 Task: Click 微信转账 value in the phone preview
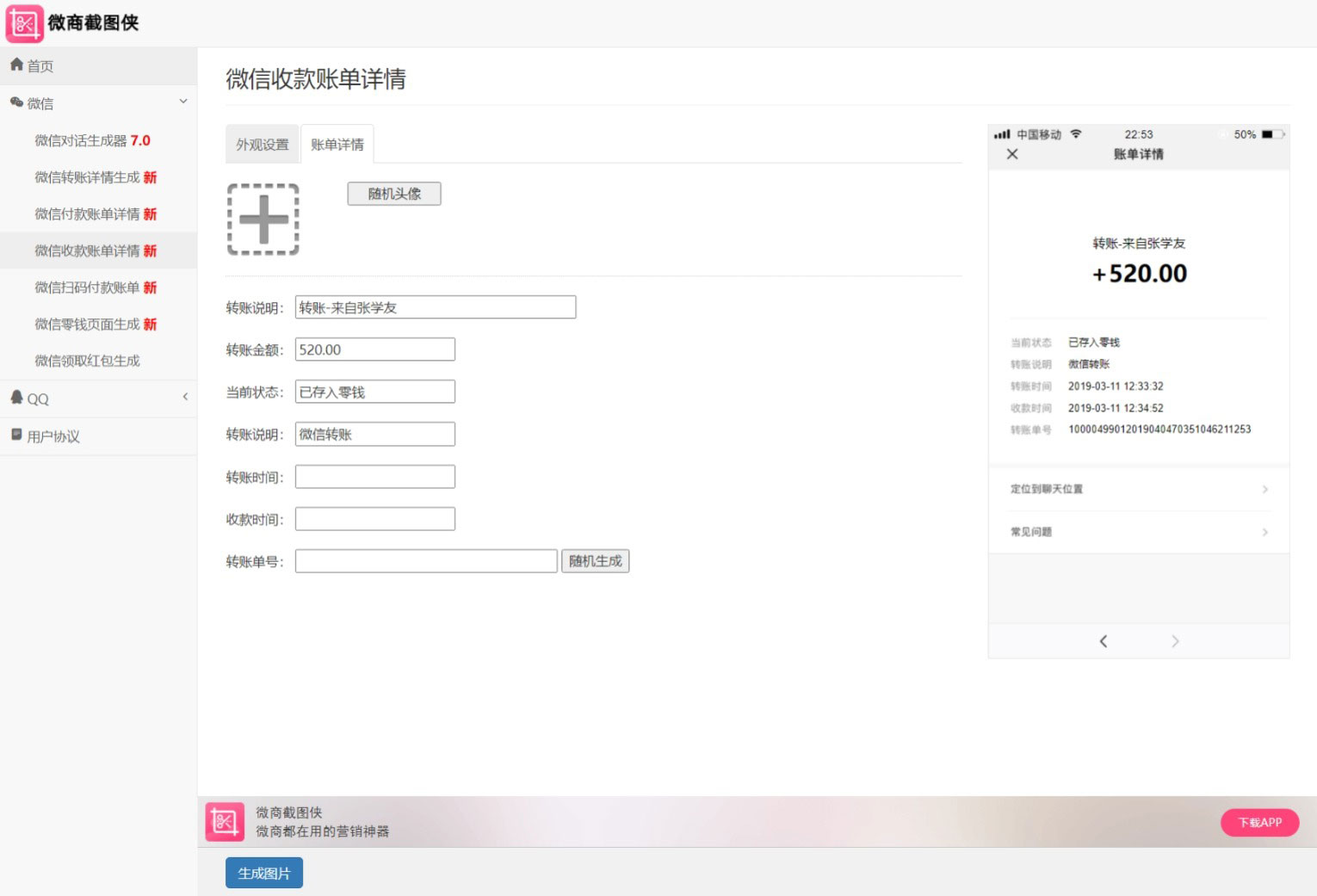coord(1089,364)
